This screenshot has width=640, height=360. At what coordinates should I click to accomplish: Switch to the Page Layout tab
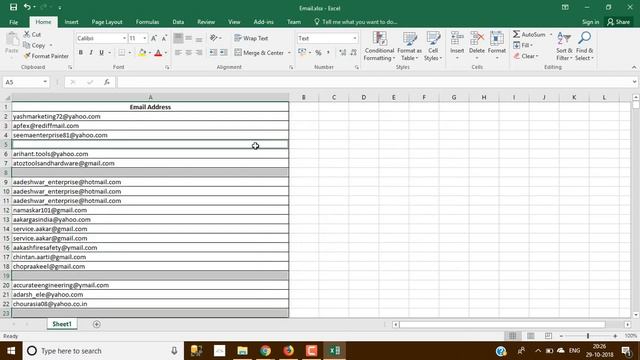tap(107, 22)
